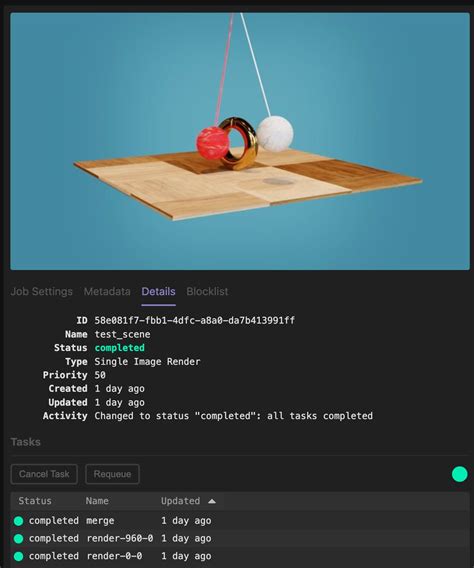The width and height of the screenshot is (474, 568).
Task: Sort tasks by Updated column header
Action: [180, 501]
